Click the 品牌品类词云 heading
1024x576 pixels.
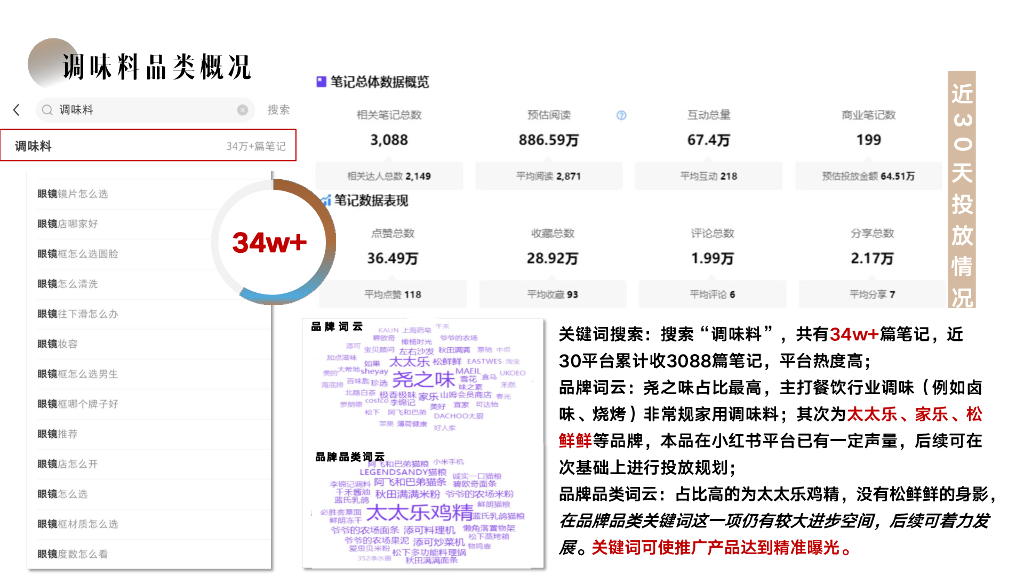tap(349, 456)
